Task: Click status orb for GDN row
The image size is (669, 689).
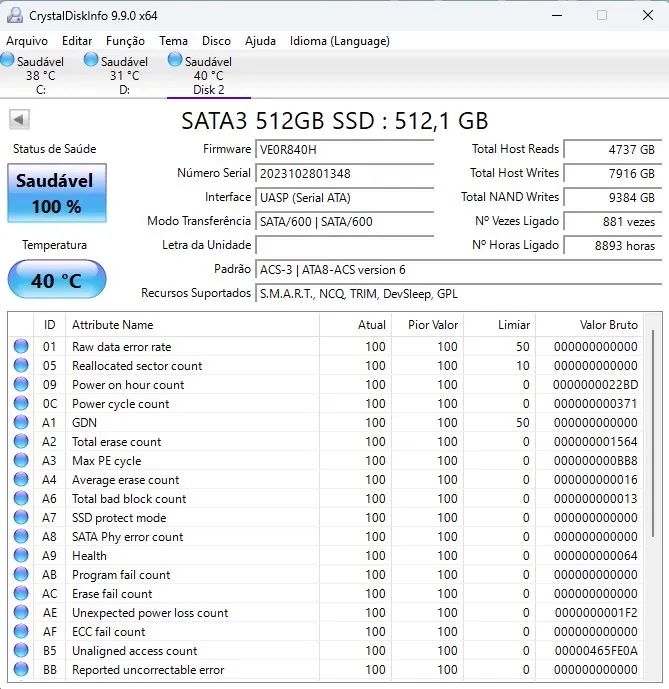Action: click(x=21, y=422)
